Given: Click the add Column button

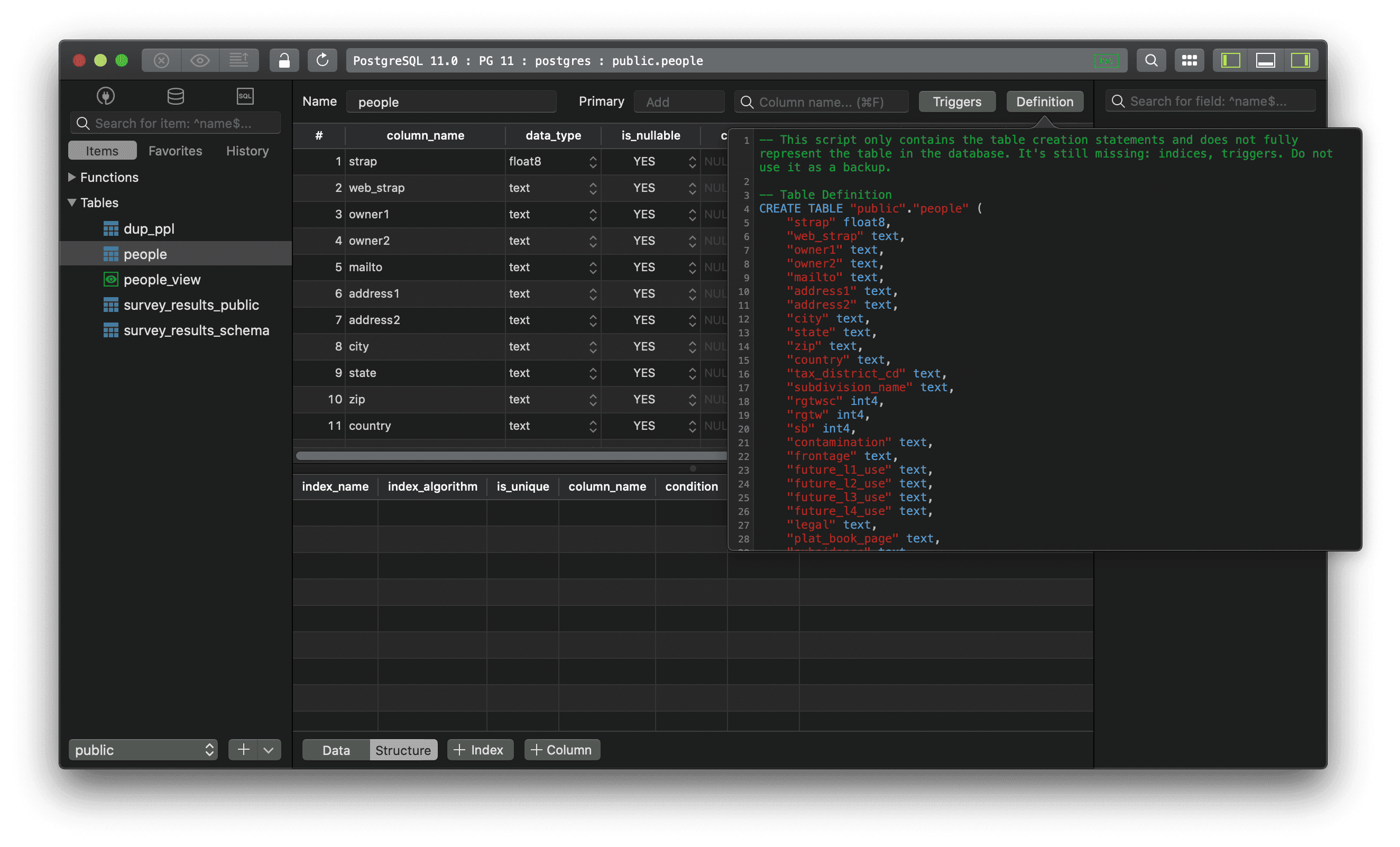Looking at the screenshot, I should (561, 750).
